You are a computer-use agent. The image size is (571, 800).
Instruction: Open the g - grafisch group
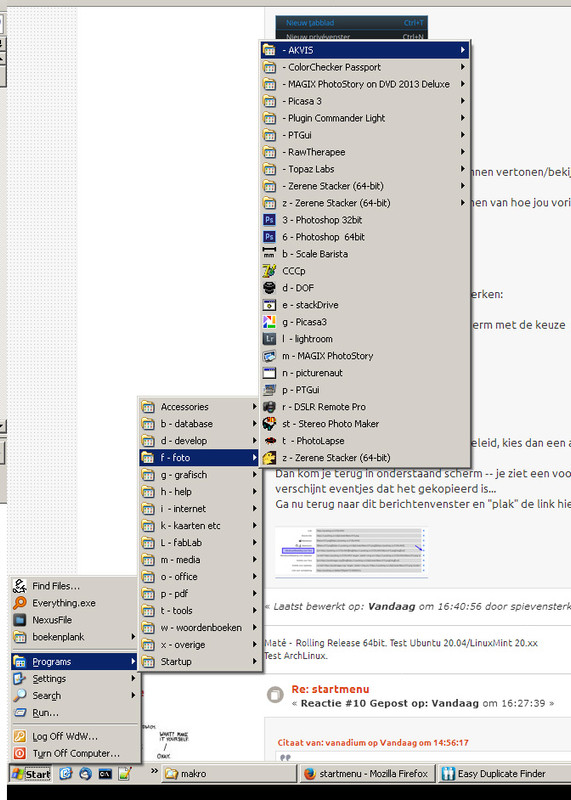tap(200, 474)
